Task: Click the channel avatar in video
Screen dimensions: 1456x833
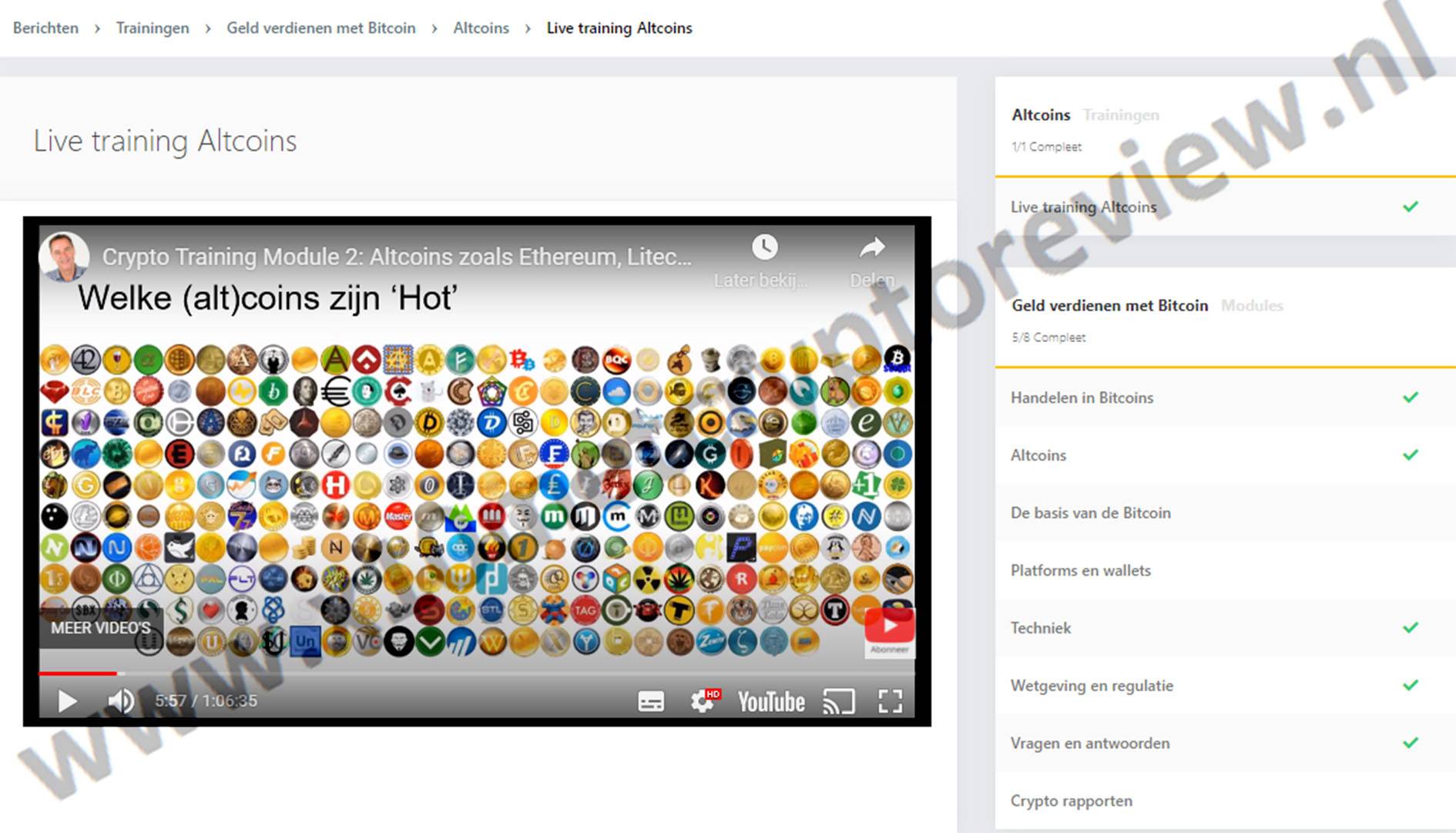Action: [x=64, y=257]
